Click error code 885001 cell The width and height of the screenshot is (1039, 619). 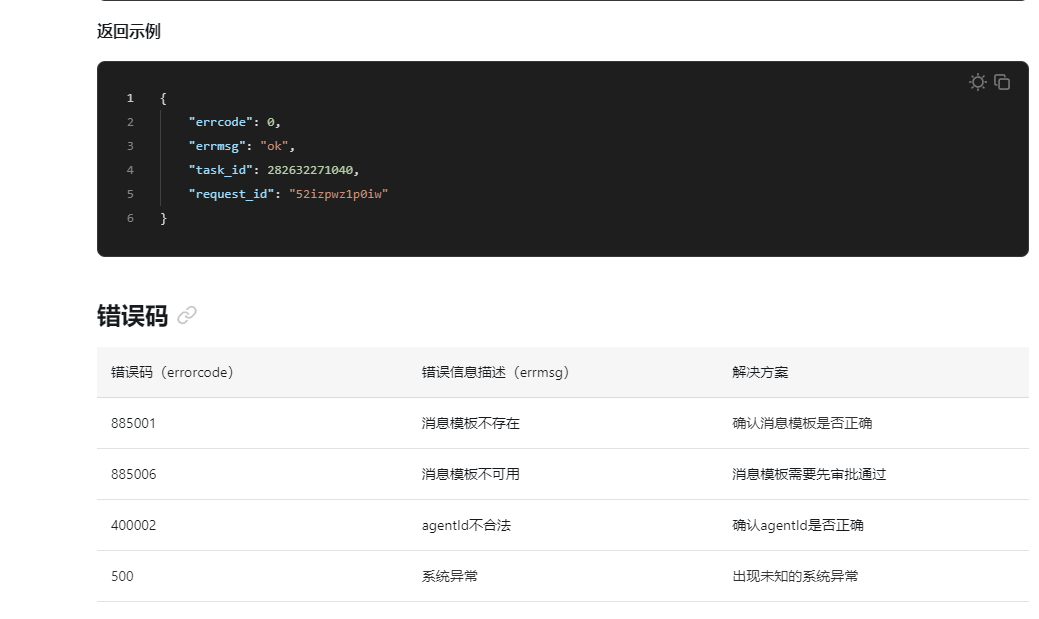pyautogui.click(x=133, y=423)
